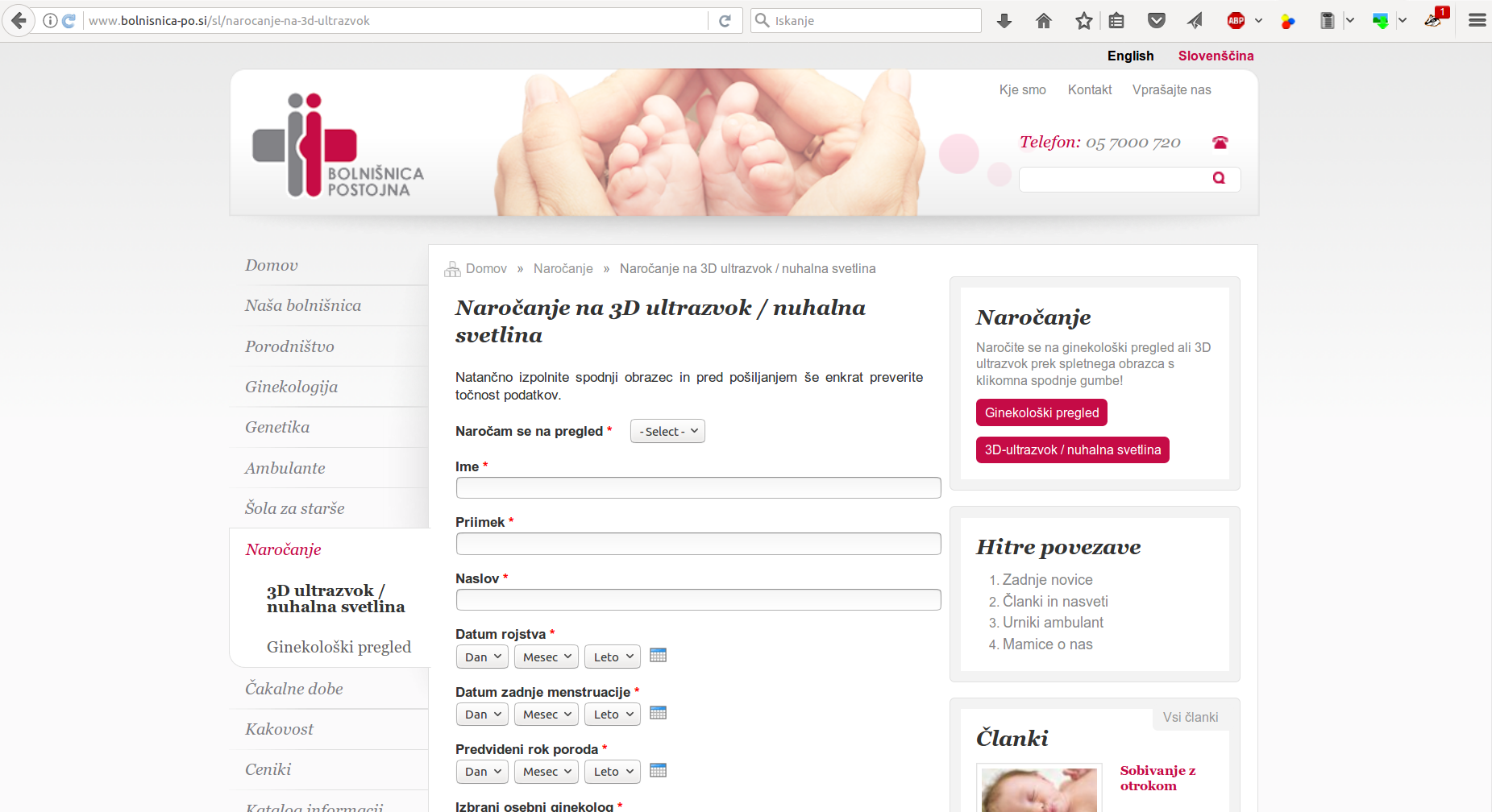This screenshot has width=1492, height=812.
Task: Open calendar picker for Datum rojstva
Action: [658, 655]
